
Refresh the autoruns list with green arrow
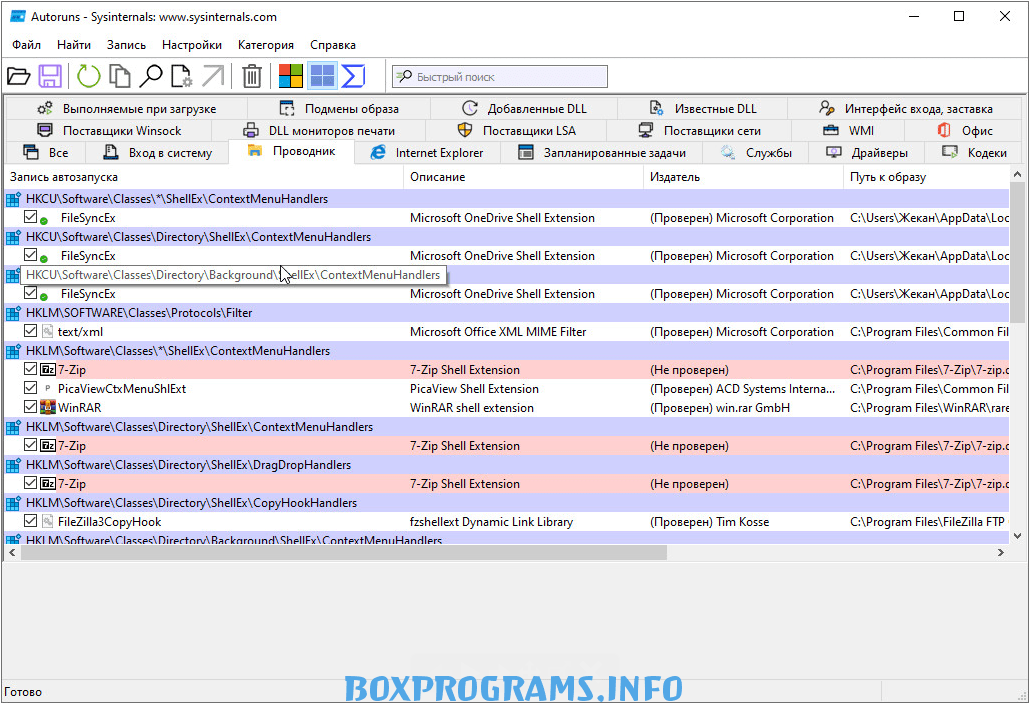(88, 76)
